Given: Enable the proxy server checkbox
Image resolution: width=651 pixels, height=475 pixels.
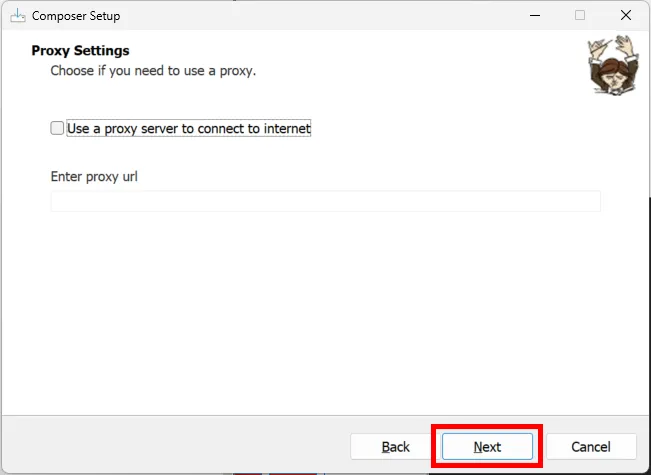Looking at the screenshot, I should (57, 128).
